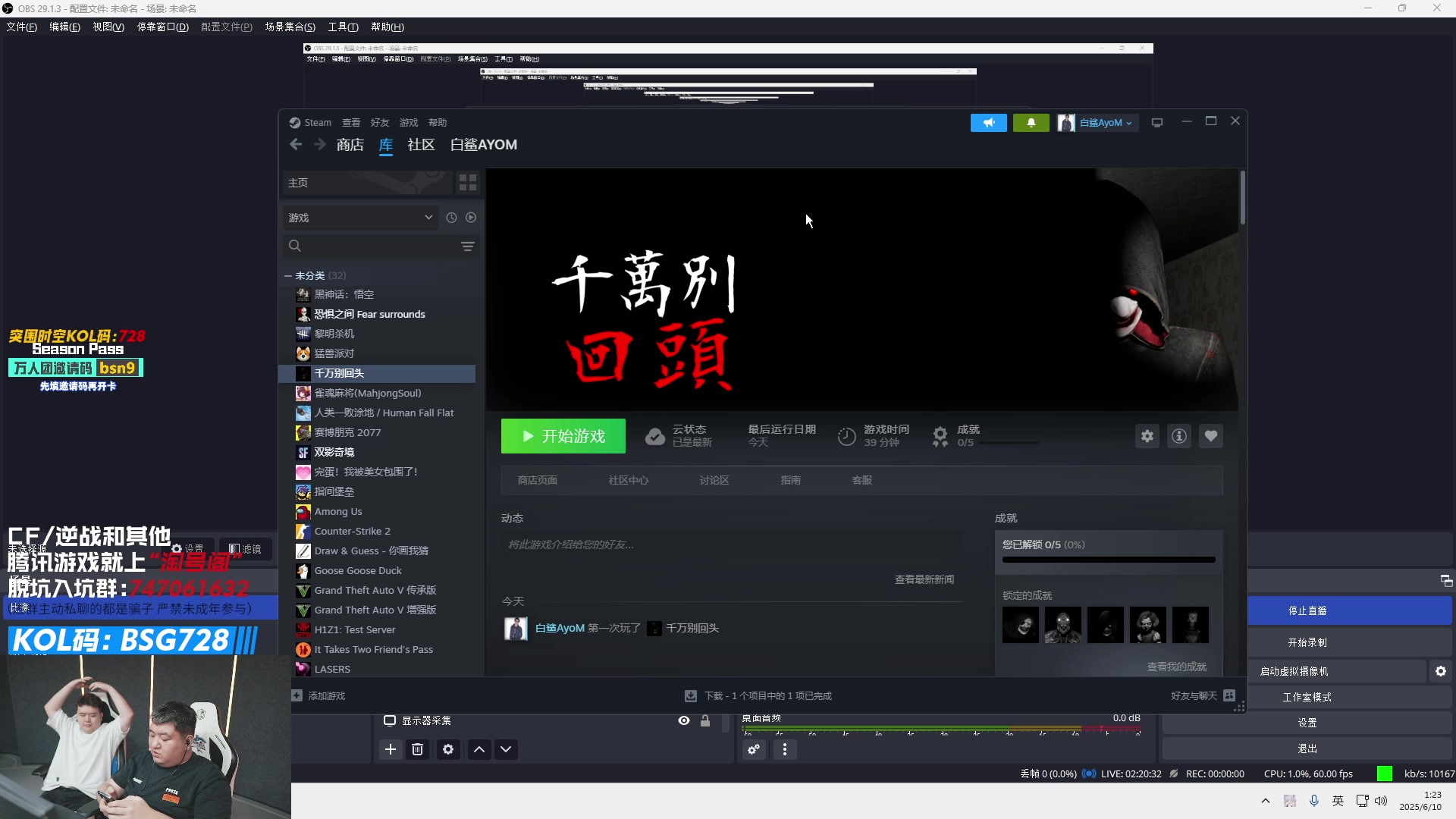Collapse 未分类 game category
The height and width of the screenshot is (819, 1456).
tap(288, 275)
